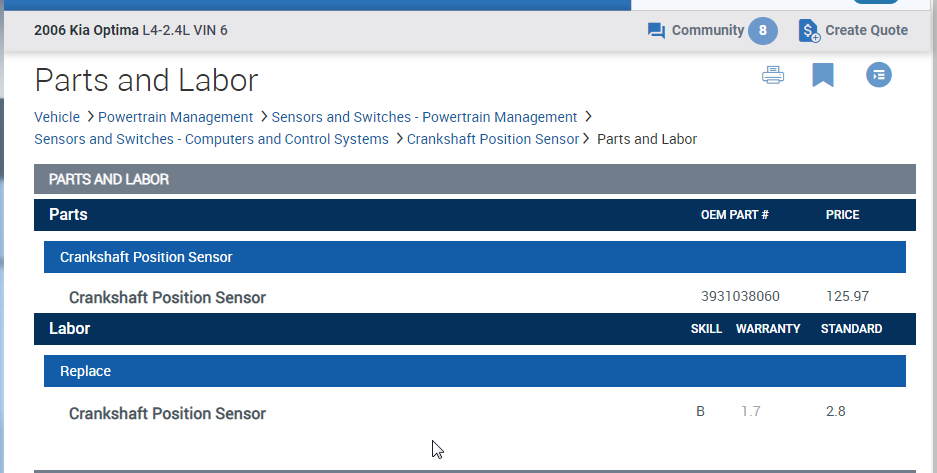Open Sensors and Switches - Computers and Control Systems
Viewport: 937px width, 473px height.
pyautogui.click(x=211, y=139)
